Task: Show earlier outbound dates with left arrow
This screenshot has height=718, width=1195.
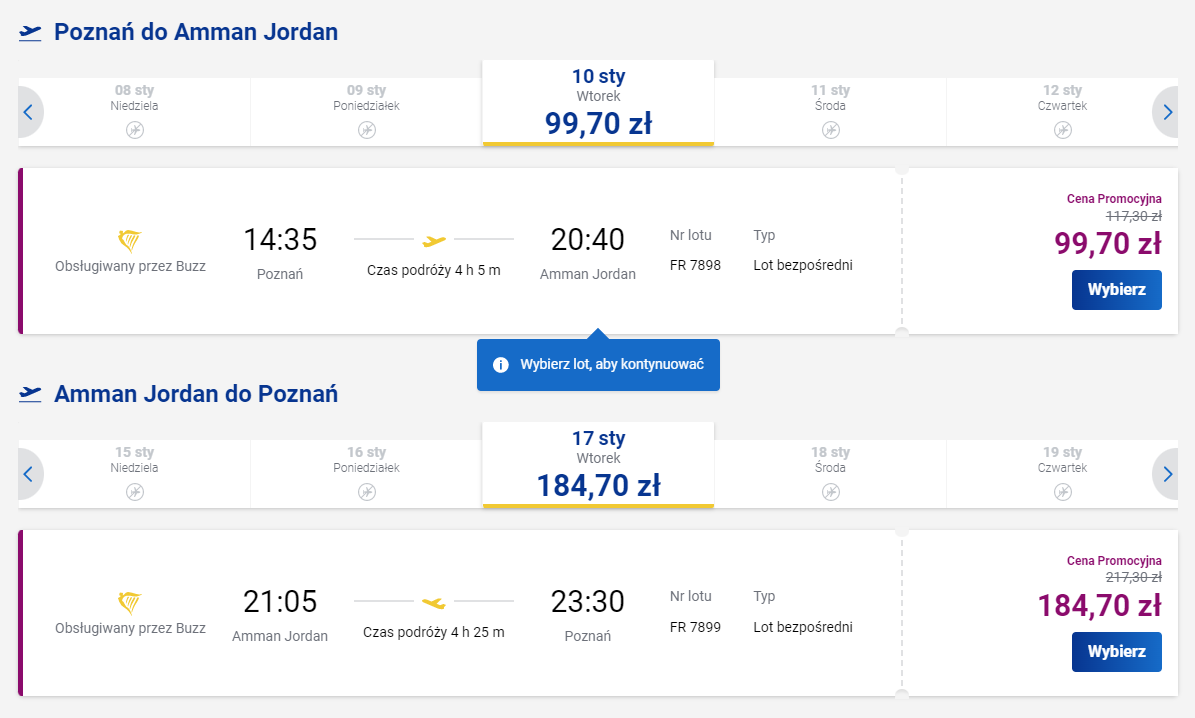Action: coord(28,112)
